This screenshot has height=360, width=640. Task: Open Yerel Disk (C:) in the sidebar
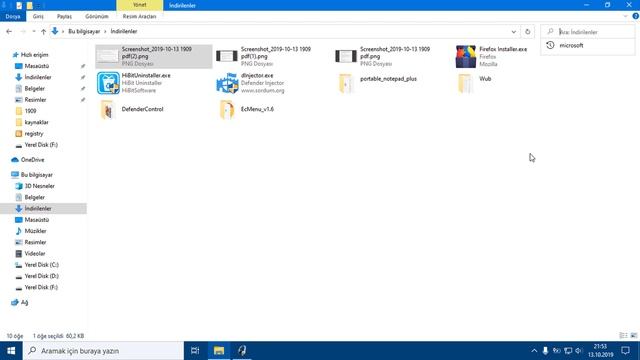pos(42,265)
